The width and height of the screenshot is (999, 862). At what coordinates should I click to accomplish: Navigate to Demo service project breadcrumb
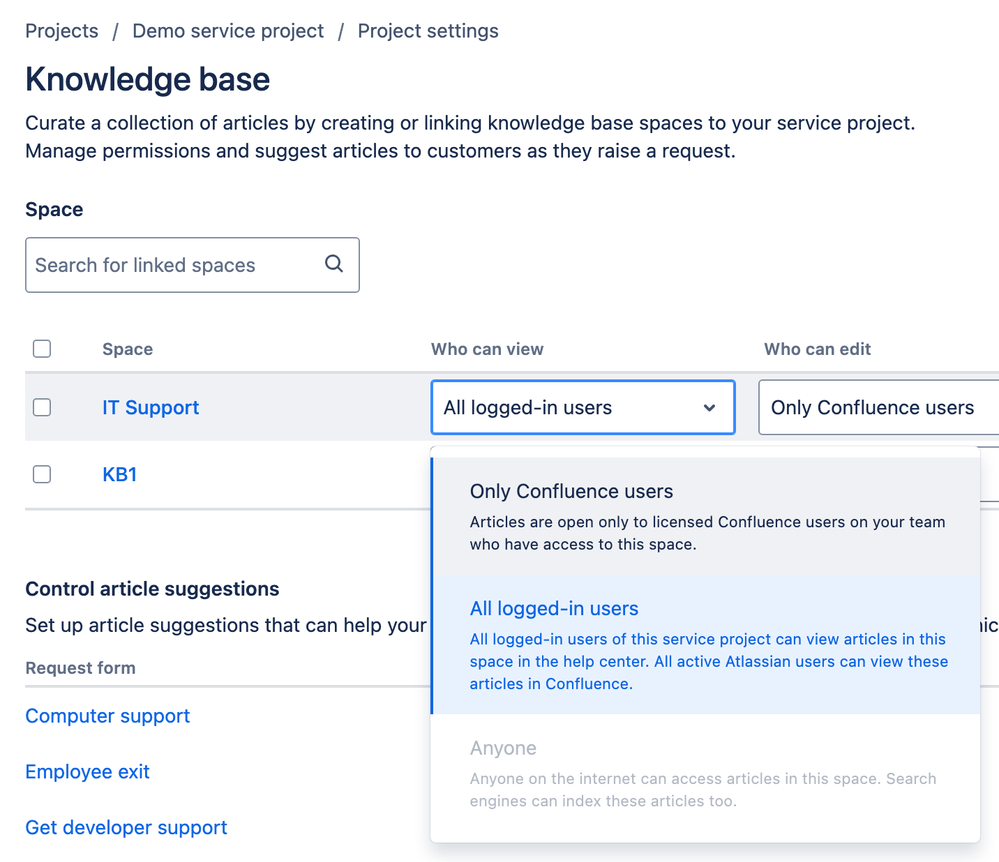(228, 31)
